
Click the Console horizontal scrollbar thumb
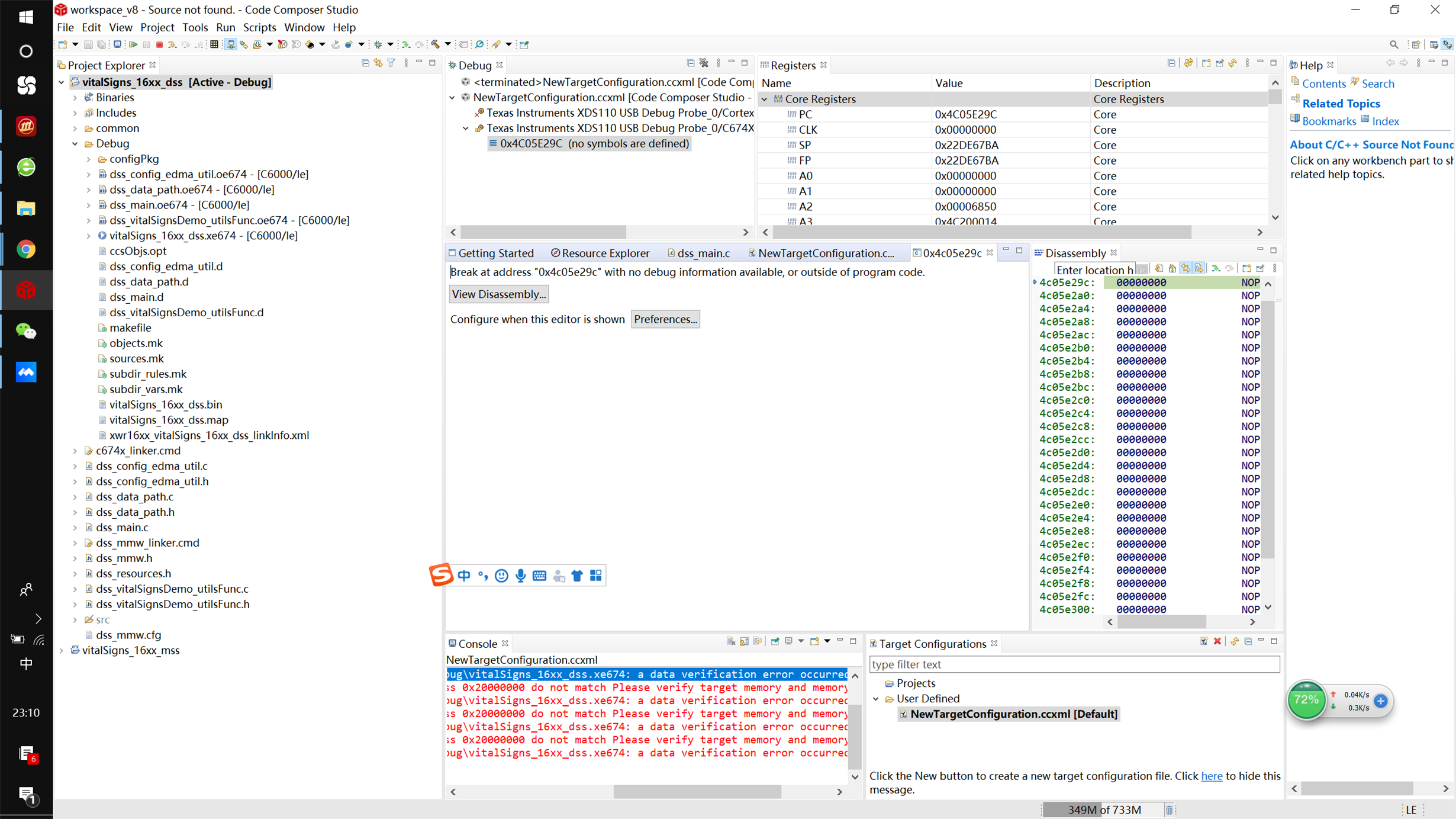point(697,792)
